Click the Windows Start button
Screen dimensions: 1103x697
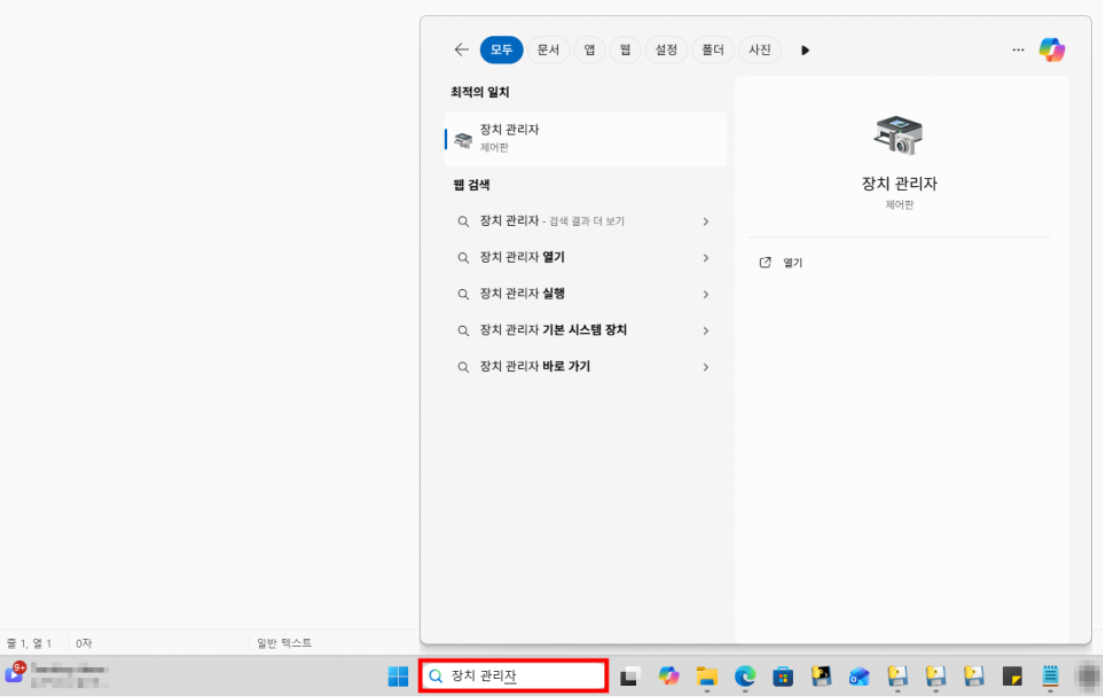[x=398, y=677]
